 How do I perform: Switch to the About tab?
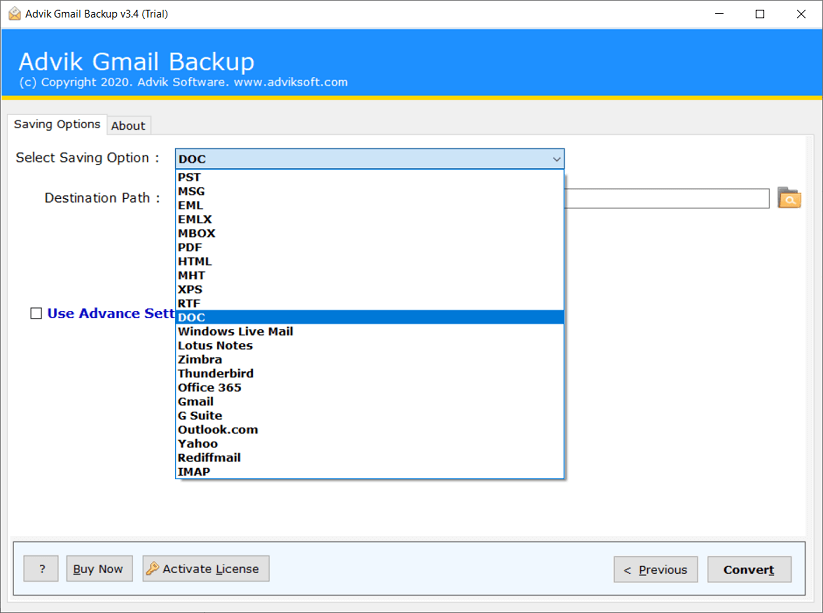(128, 126)
